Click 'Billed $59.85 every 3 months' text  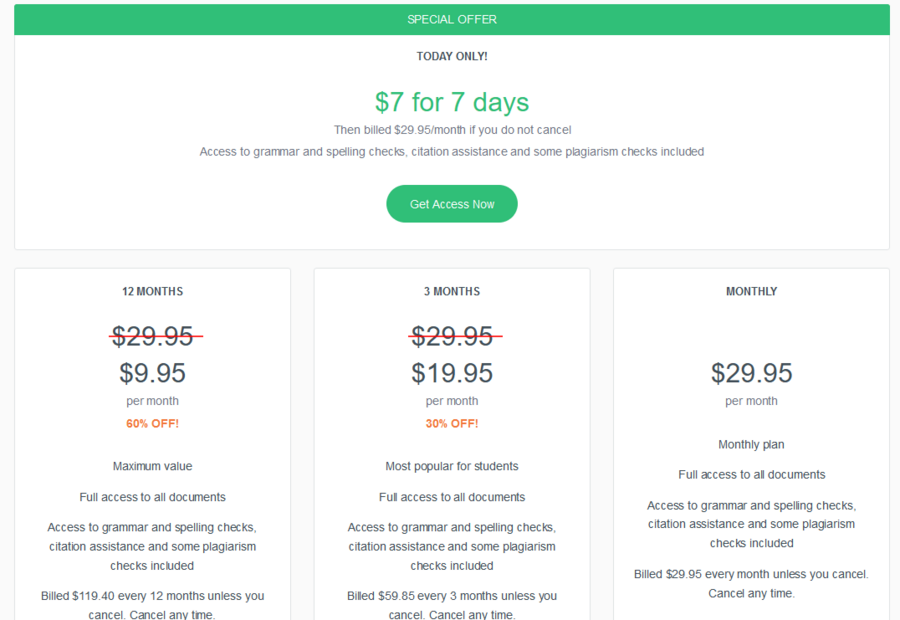(x=452, y=596)
